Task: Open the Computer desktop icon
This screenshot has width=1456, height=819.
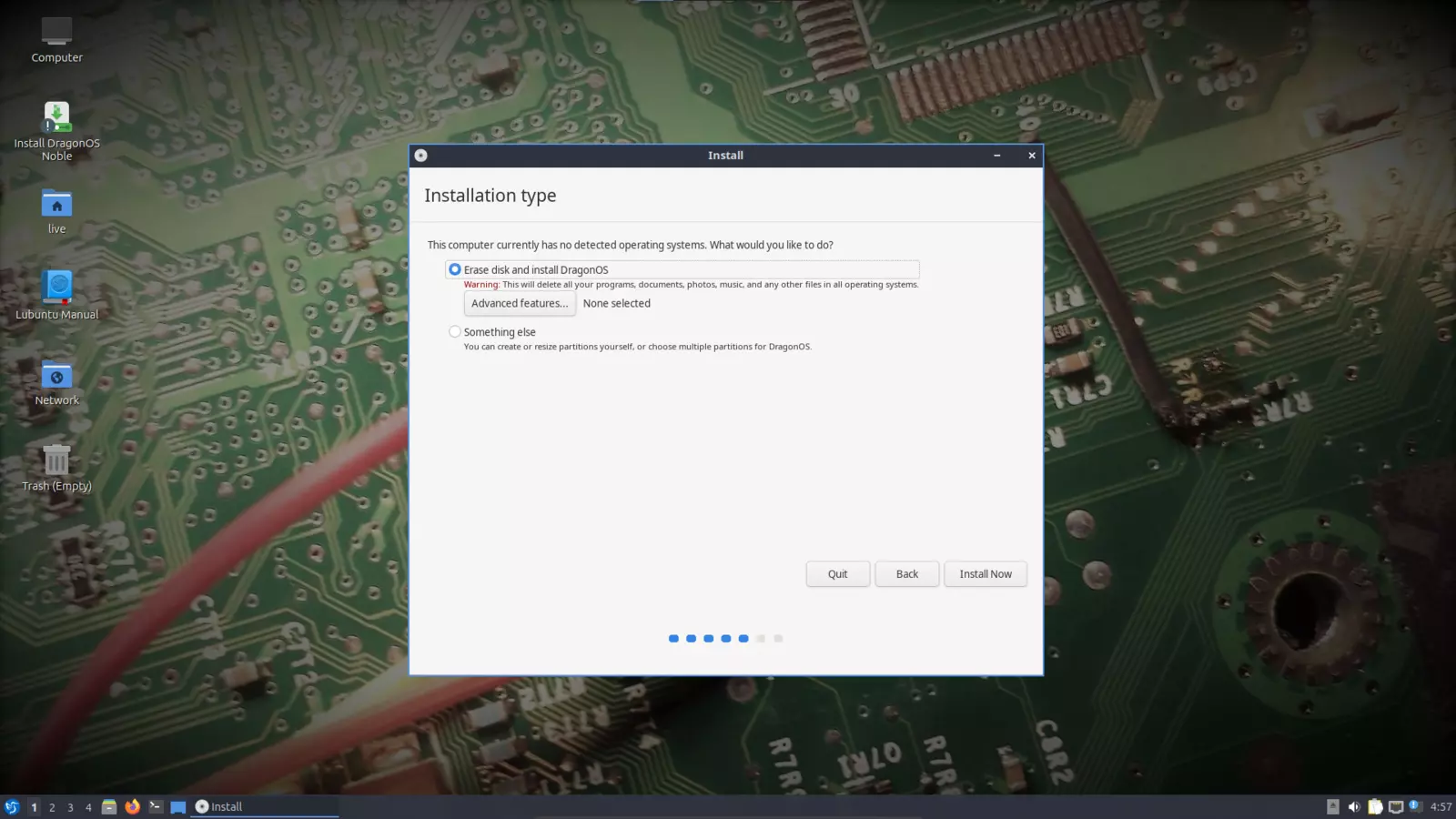Action: click(x=56, y=41)
